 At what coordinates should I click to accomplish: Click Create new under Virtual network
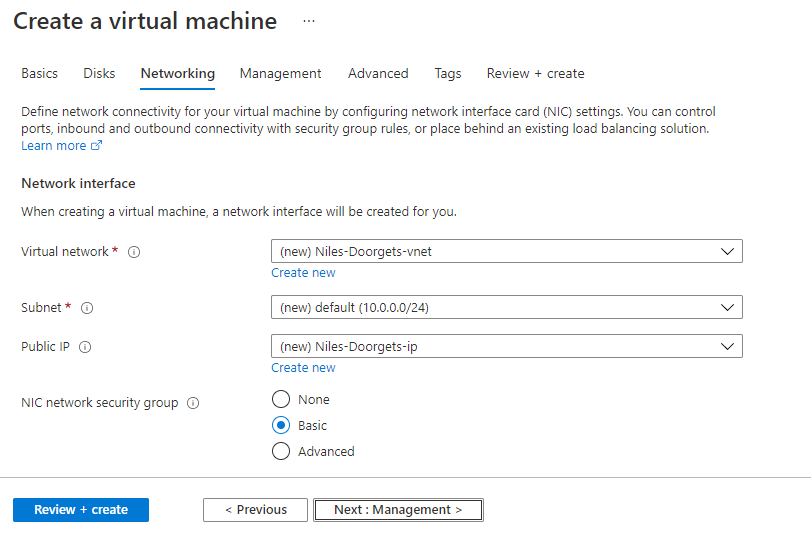coord(303,273)
